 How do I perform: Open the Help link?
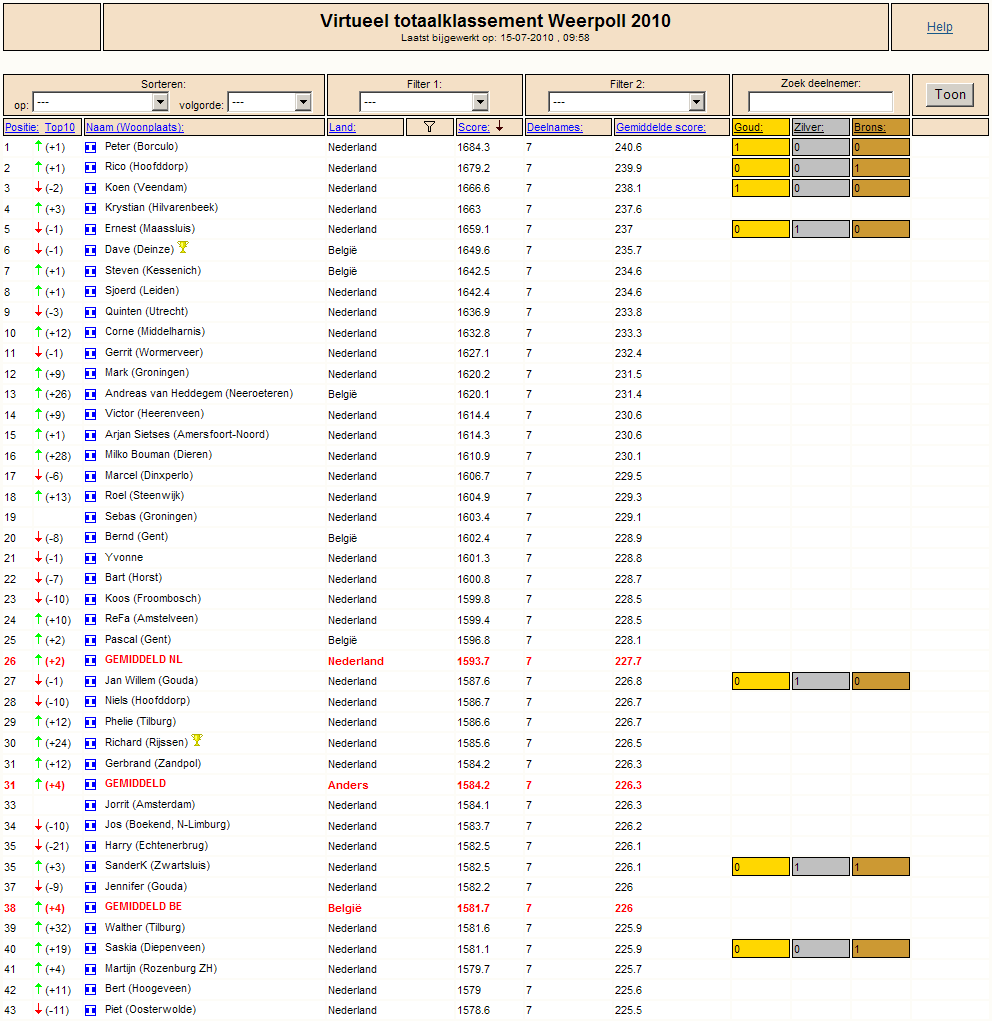pos(939,27)
